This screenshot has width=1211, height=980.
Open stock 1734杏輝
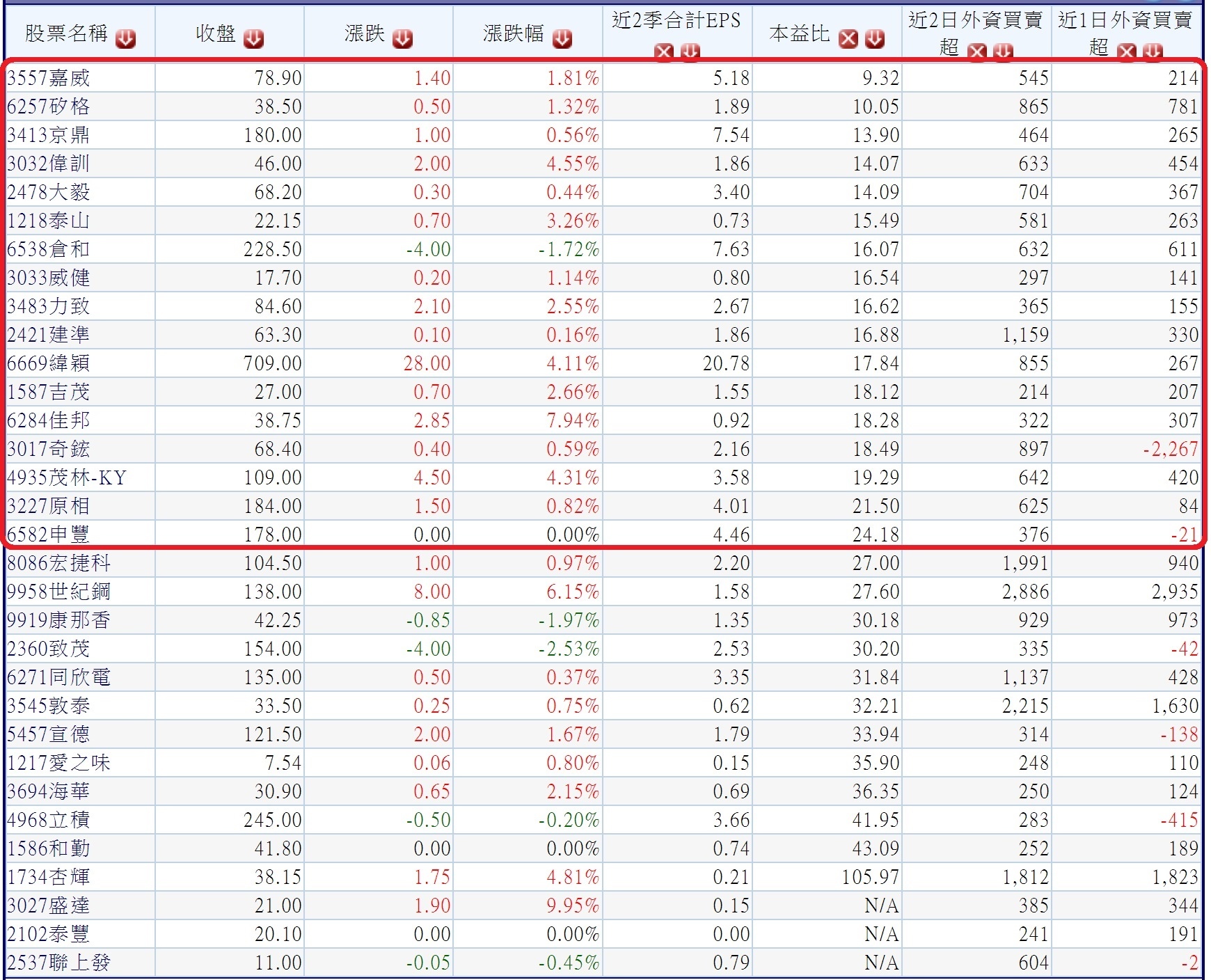click(49, 877)
